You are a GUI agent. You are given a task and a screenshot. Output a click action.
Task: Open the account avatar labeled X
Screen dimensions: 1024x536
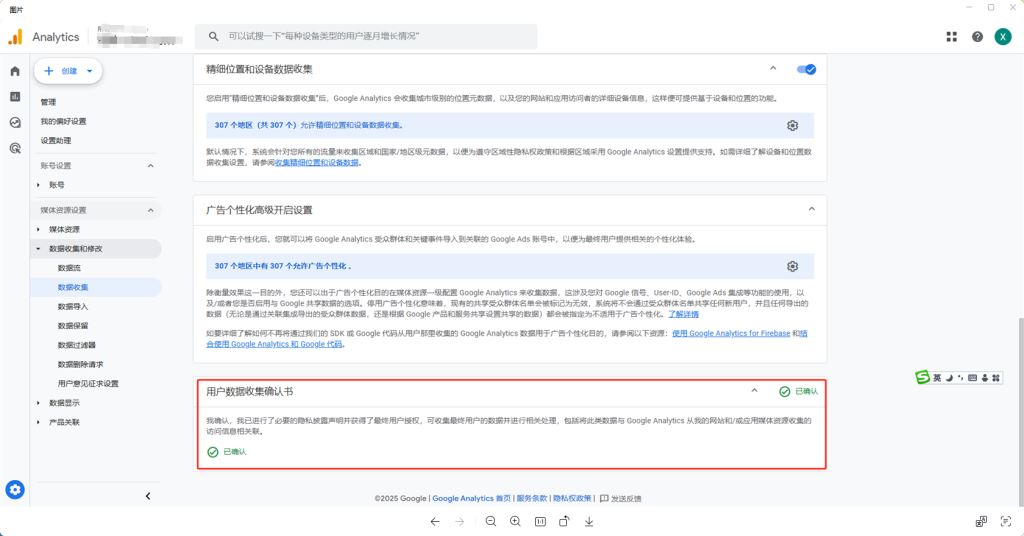coord(1002,37)
